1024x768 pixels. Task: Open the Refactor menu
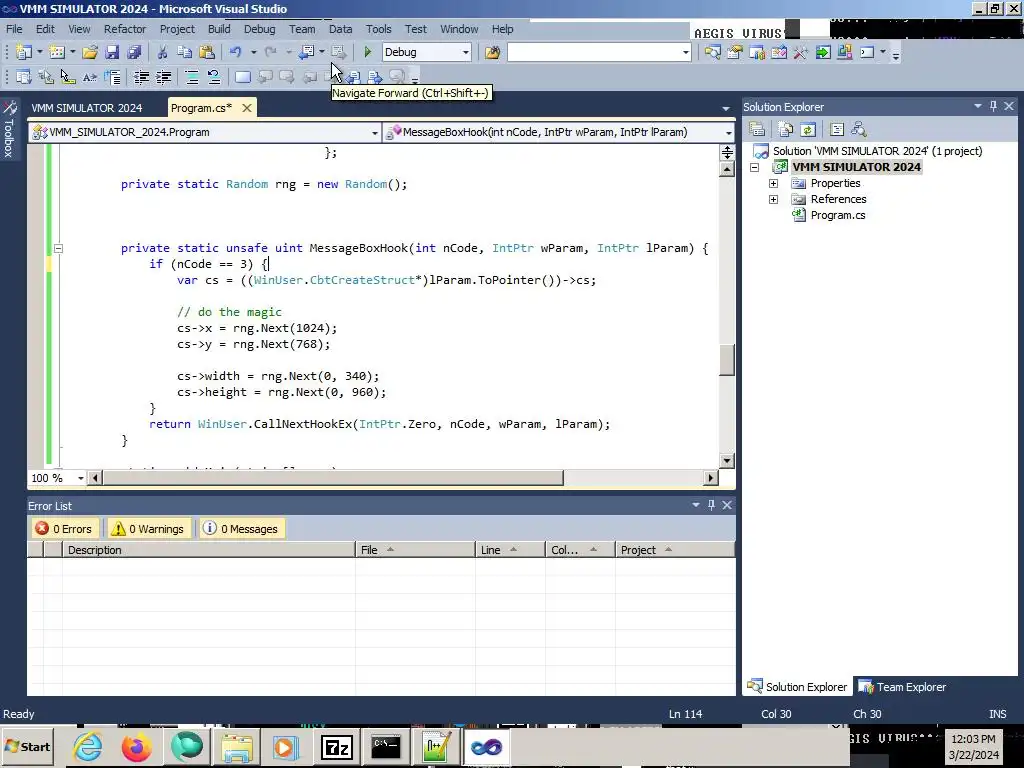point(125,29)
